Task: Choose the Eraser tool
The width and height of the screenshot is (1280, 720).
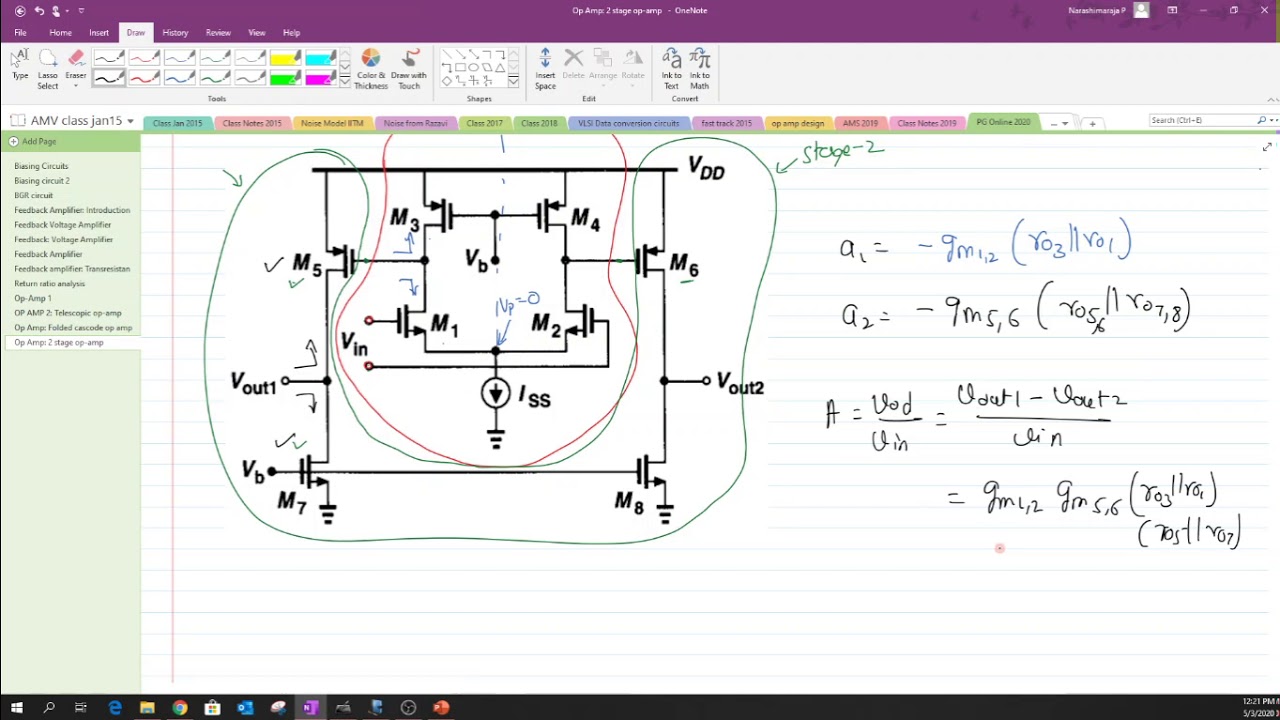Action: tap(76, 65)
